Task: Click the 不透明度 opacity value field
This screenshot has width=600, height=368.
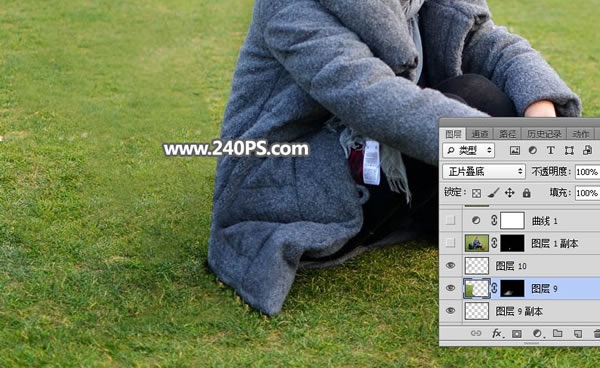Action: [587, 172]
